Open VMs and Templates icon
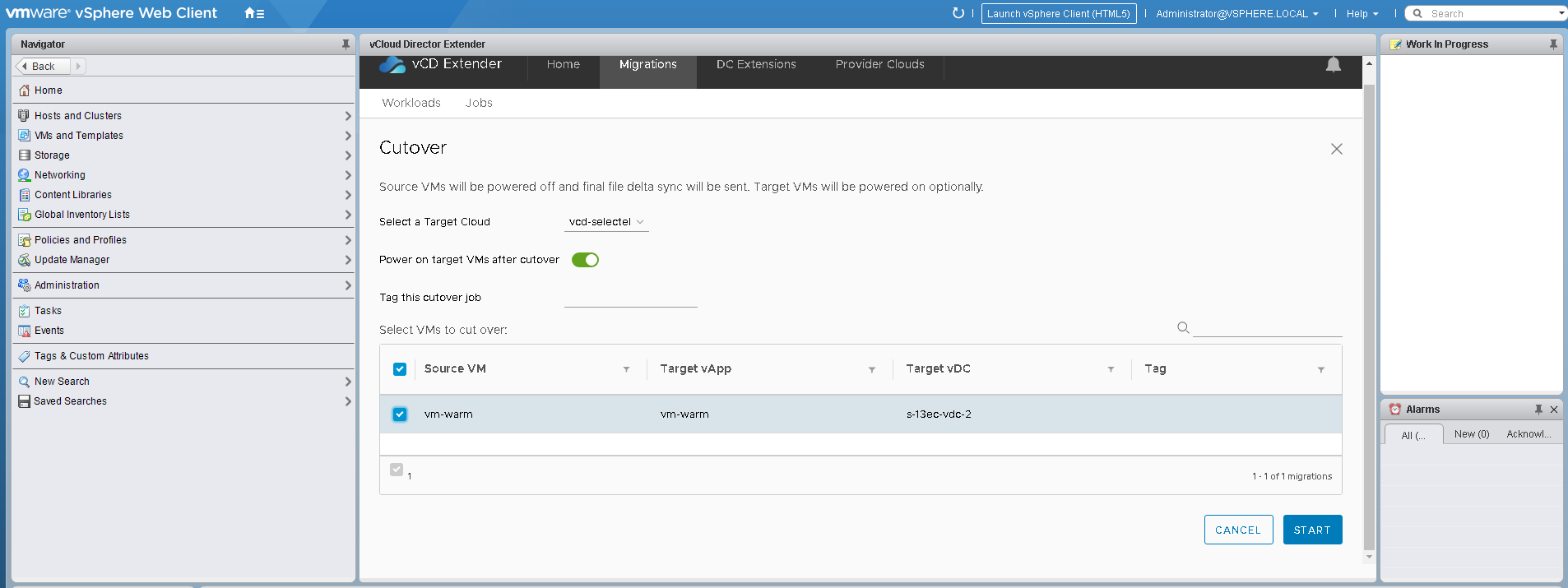This screenshot has width=1568, height=588. tap(24, 136)
